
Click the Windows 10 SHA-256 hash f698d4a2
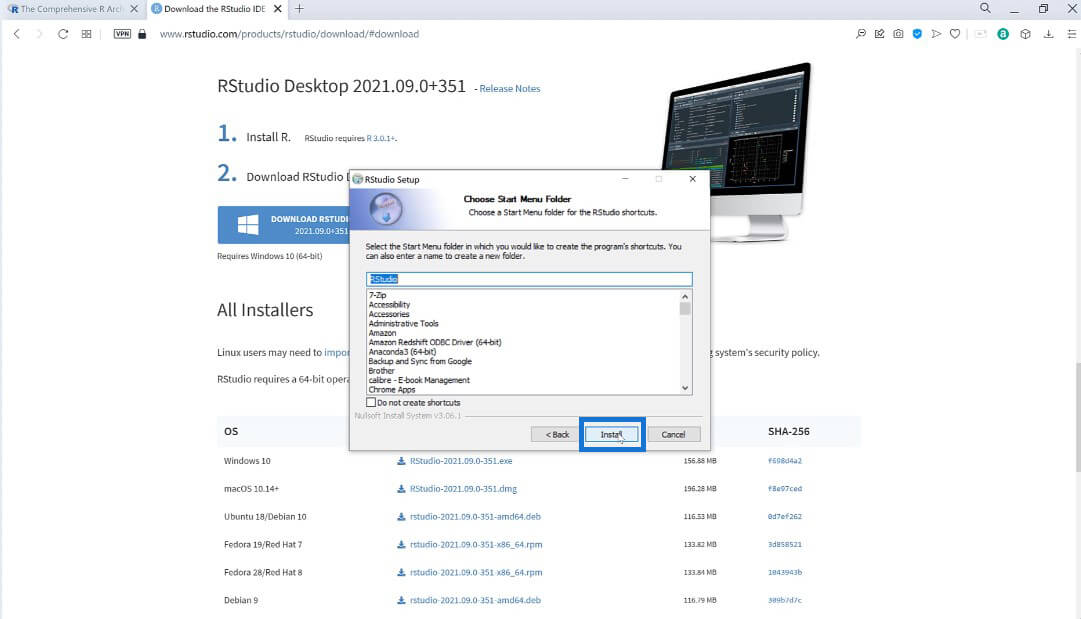point(785,461)
